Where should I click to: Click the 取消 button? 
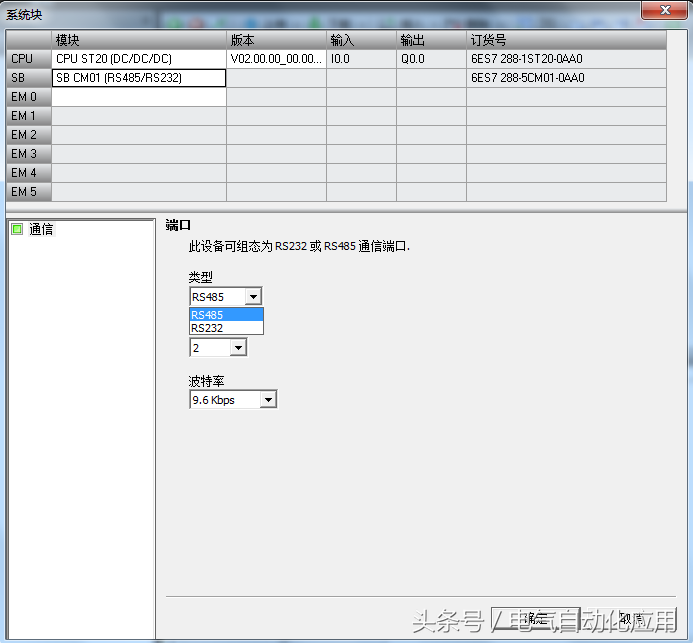630,618
